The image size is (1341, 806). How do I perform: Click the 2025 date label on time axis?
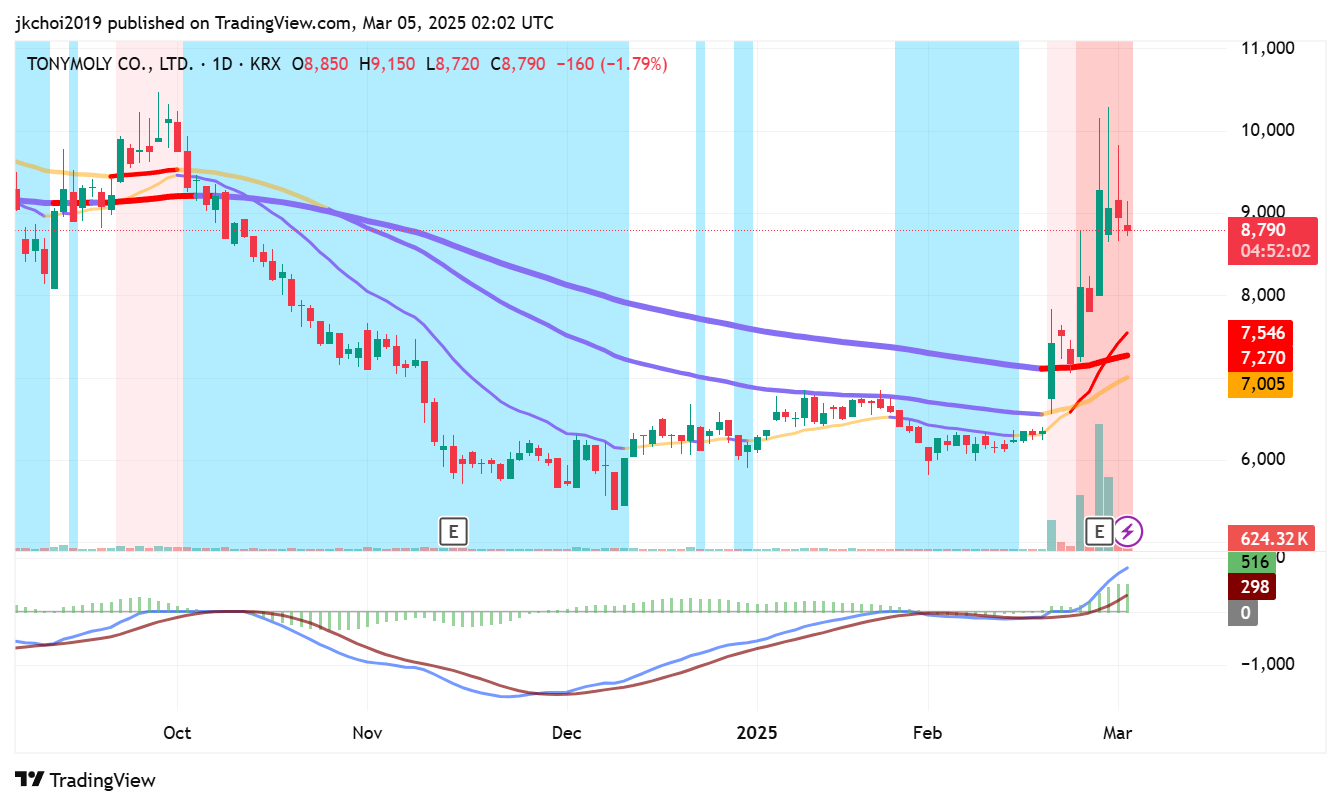(x=756, y=732)
